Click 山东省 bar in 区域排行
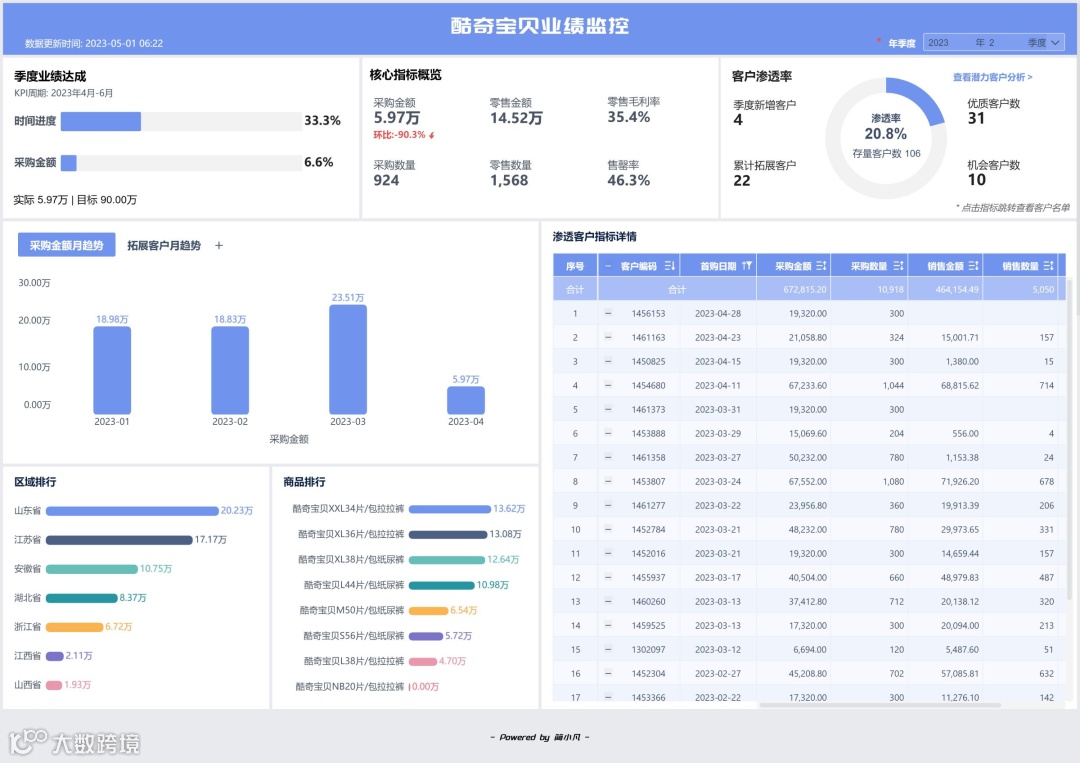This screenshot has width=1080, height=763. pyautogui.click(x=132, y=511)
